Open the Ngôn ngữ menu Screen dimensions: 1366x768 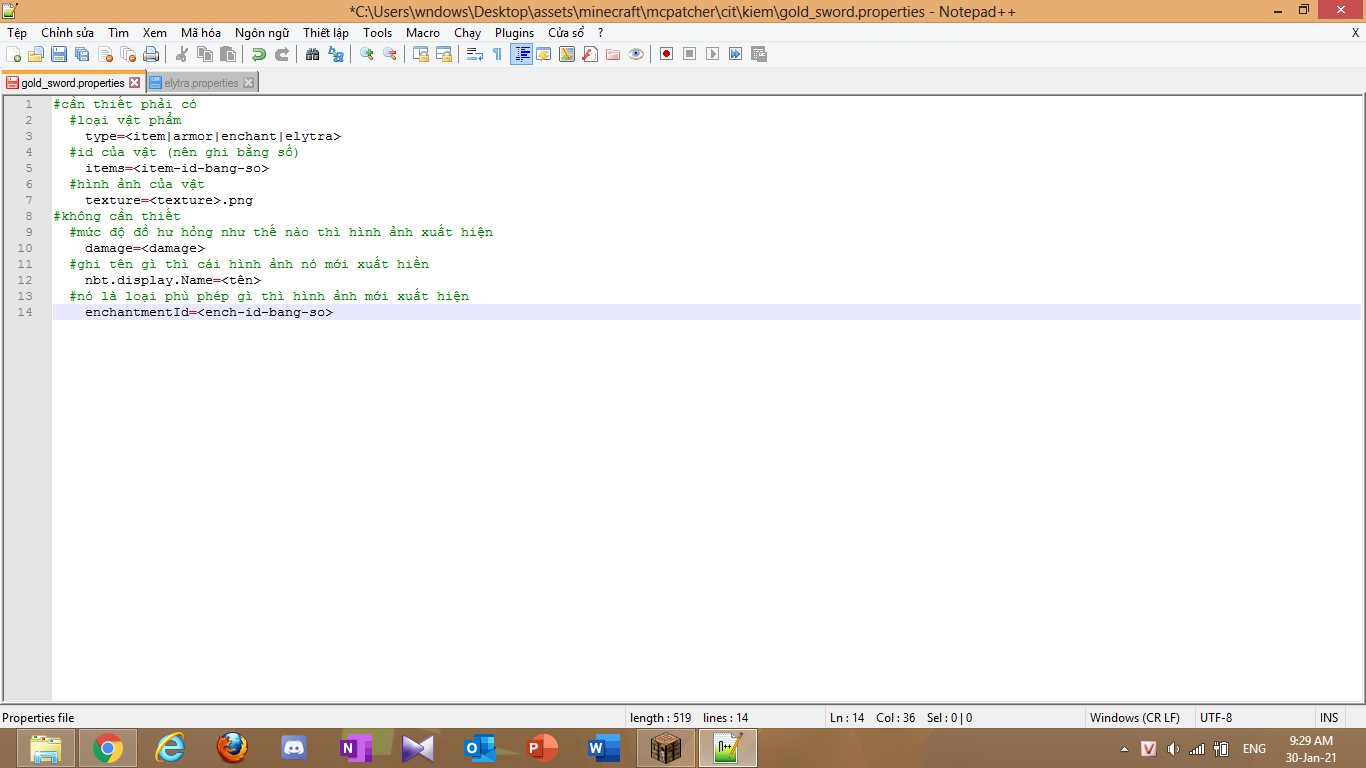262,33
